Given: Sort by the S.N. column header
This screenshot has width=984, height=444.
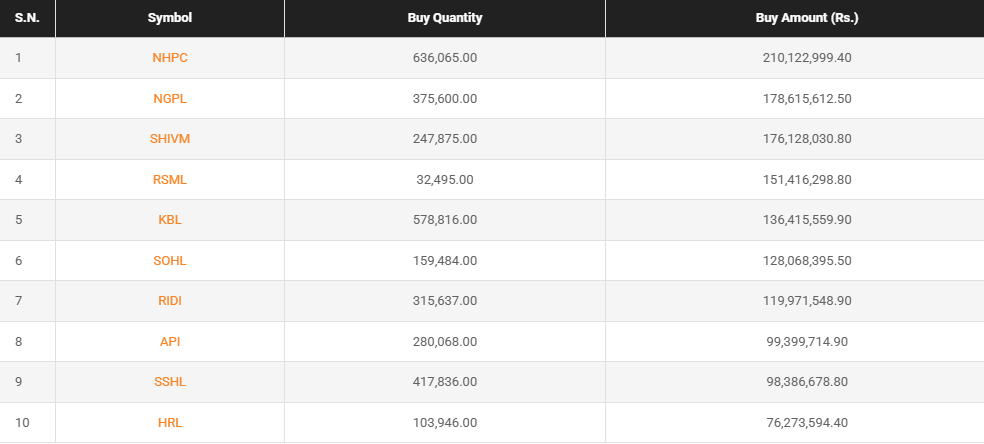Looking at the screenshot, I should [x=27, y=18].
